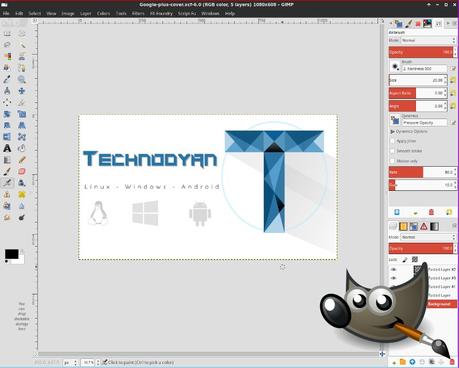
Task: Select the Eraser tool
Action: [x=22, y=171]
